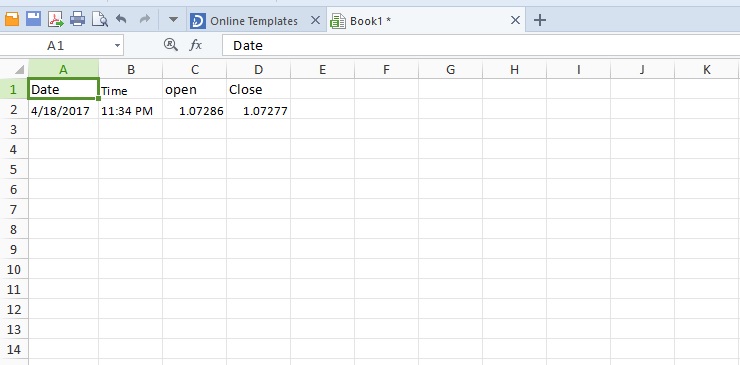This screenshot has height=365, width=740.
Task: Select column D header
Action: [259, 69]
